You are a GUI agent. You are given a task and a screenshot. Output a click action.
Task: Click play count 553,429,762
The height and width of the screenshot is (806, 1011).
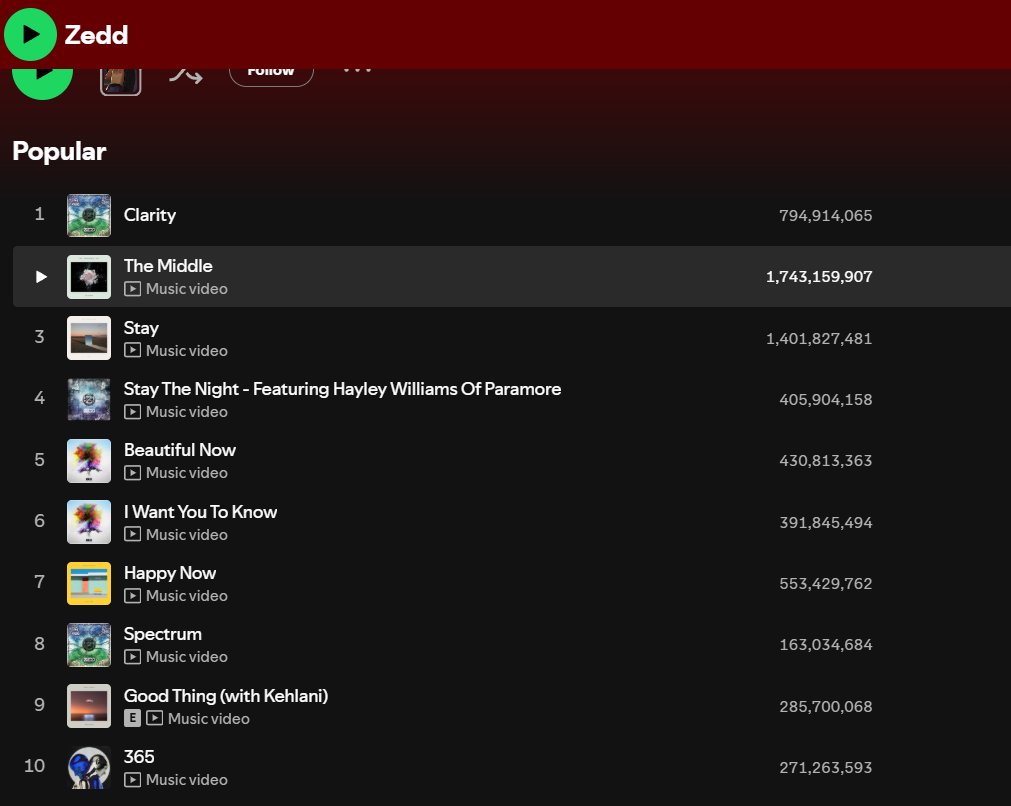(x=825, y=584)
